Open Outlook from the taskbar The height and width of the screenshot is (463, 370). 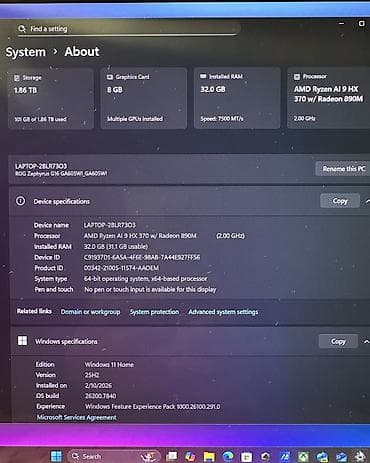click(341, 457)
